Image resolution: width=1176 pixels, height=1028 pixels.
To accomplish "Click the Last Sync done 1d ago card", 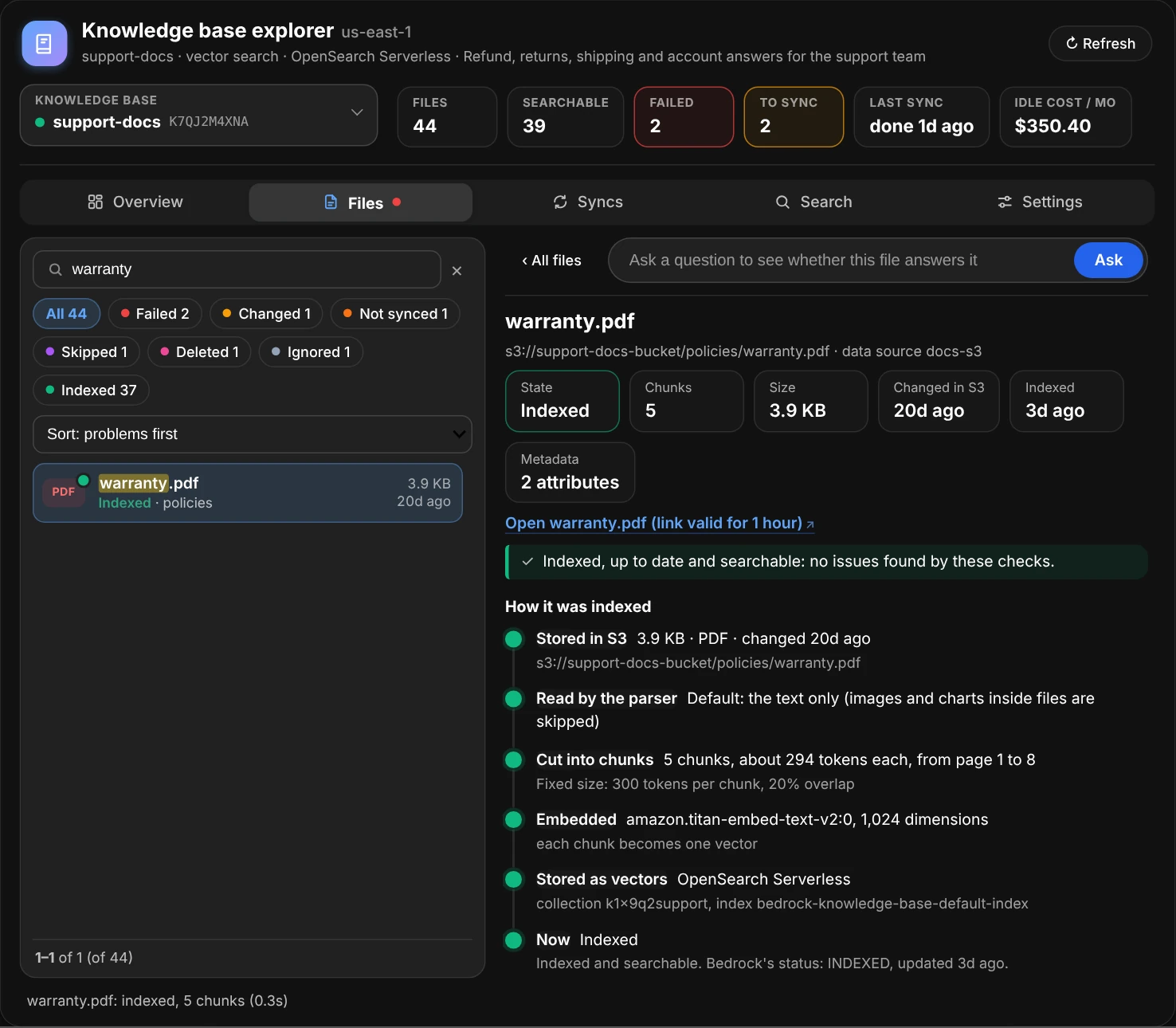I will pos(922,117).
